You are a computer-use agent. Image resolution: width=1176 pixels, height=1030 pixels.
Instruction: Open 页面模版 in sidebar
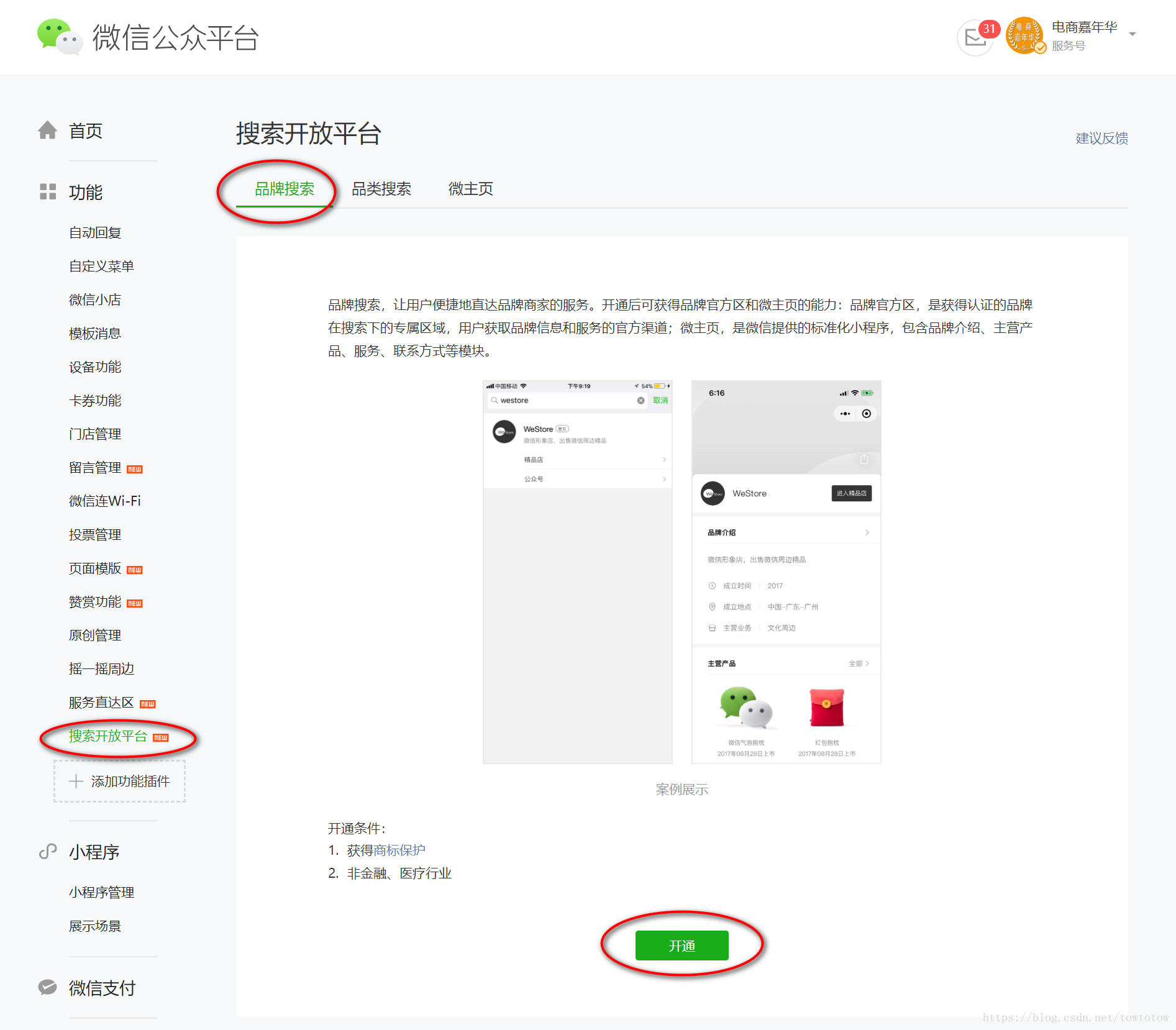coord(95,568)
